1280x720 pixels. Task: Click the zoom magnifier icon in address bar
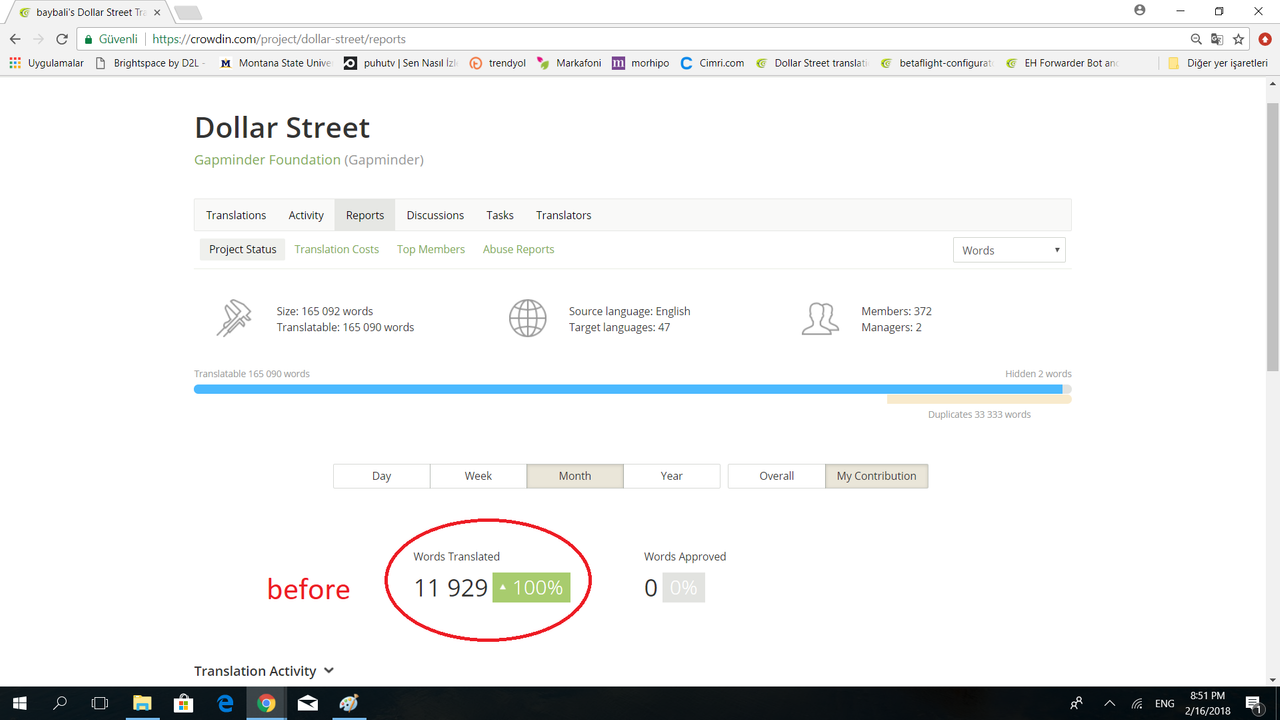click(x=1196, y=39)
